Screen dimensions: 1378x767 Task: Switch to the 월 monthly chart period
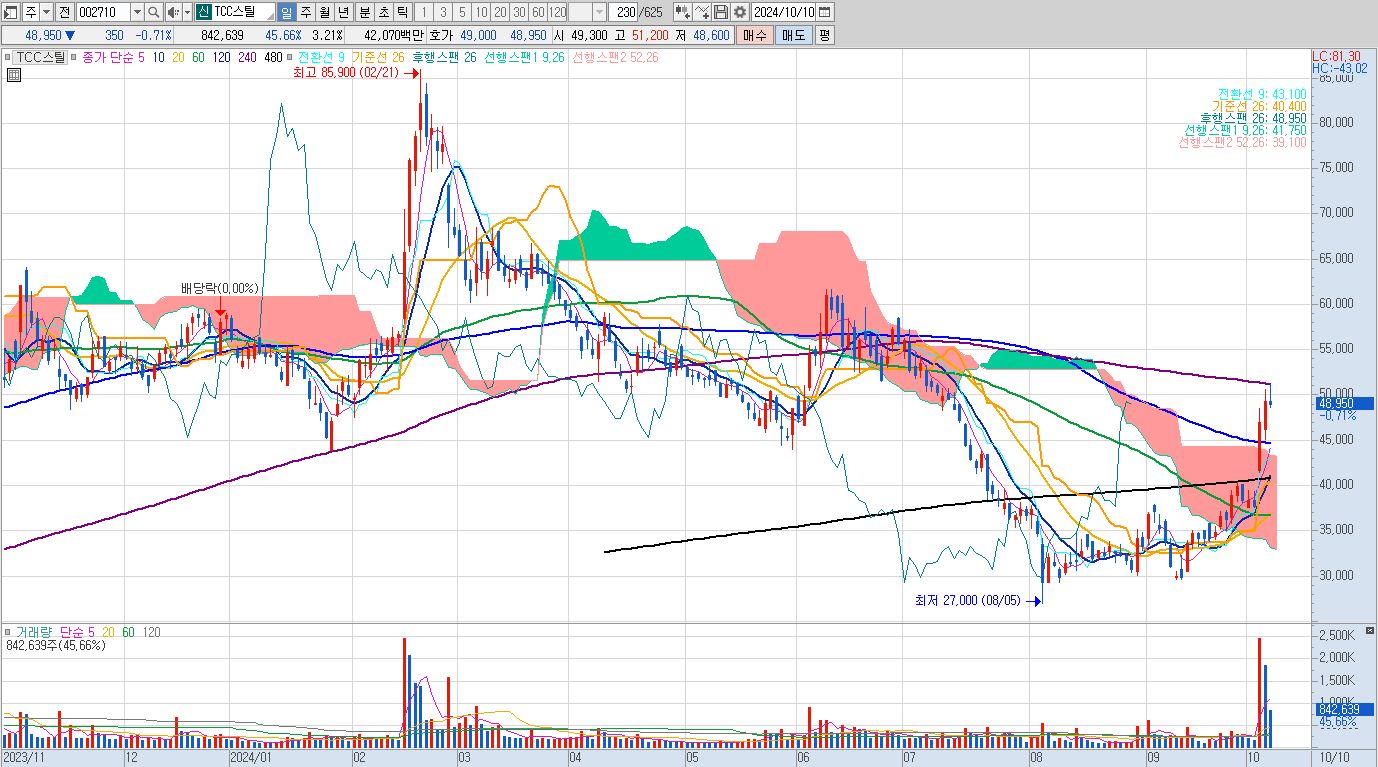[325, 12]
